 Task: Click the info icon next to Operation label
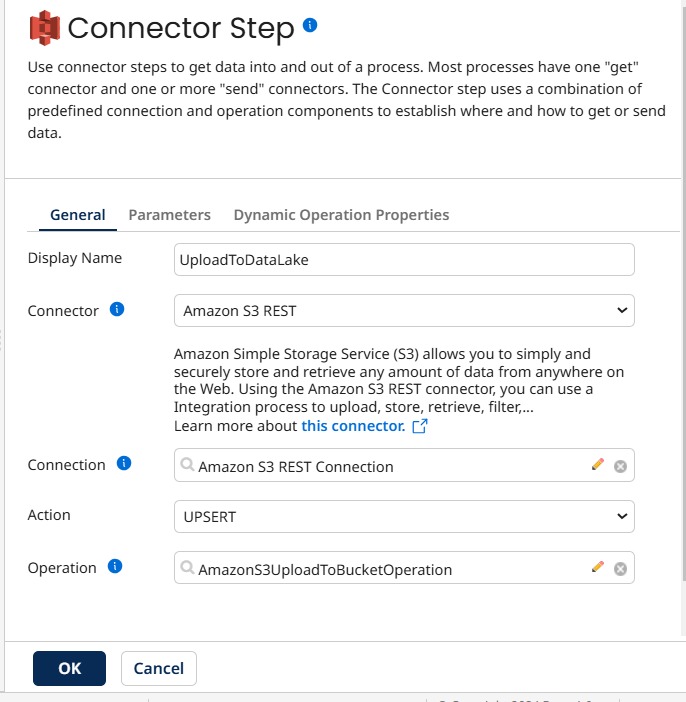click(x=115, y=567)
